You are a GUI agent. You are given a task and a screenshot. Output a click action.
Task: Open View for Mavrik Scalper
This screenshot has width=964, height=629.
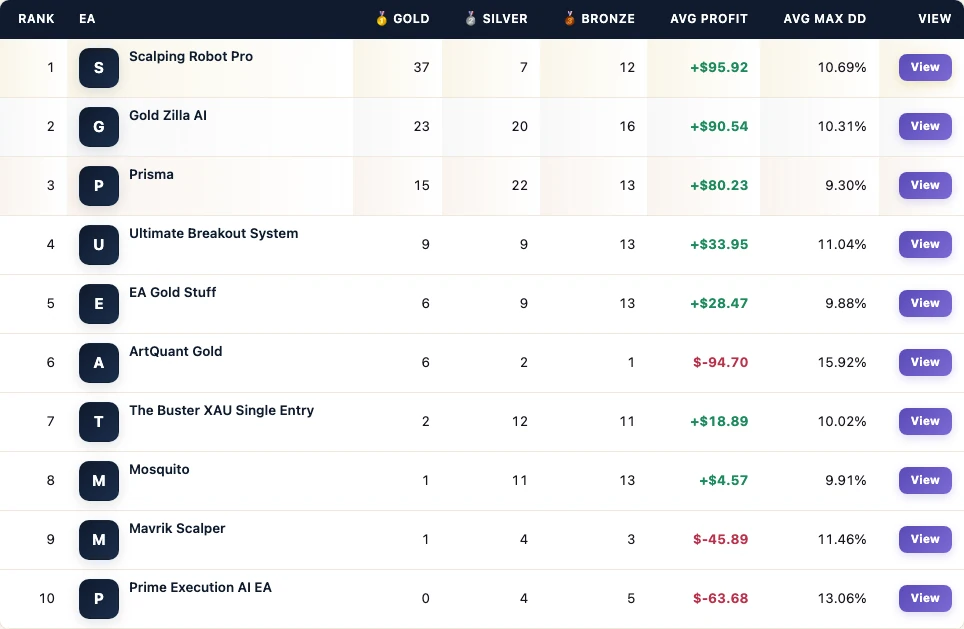[x=925, y=539]
